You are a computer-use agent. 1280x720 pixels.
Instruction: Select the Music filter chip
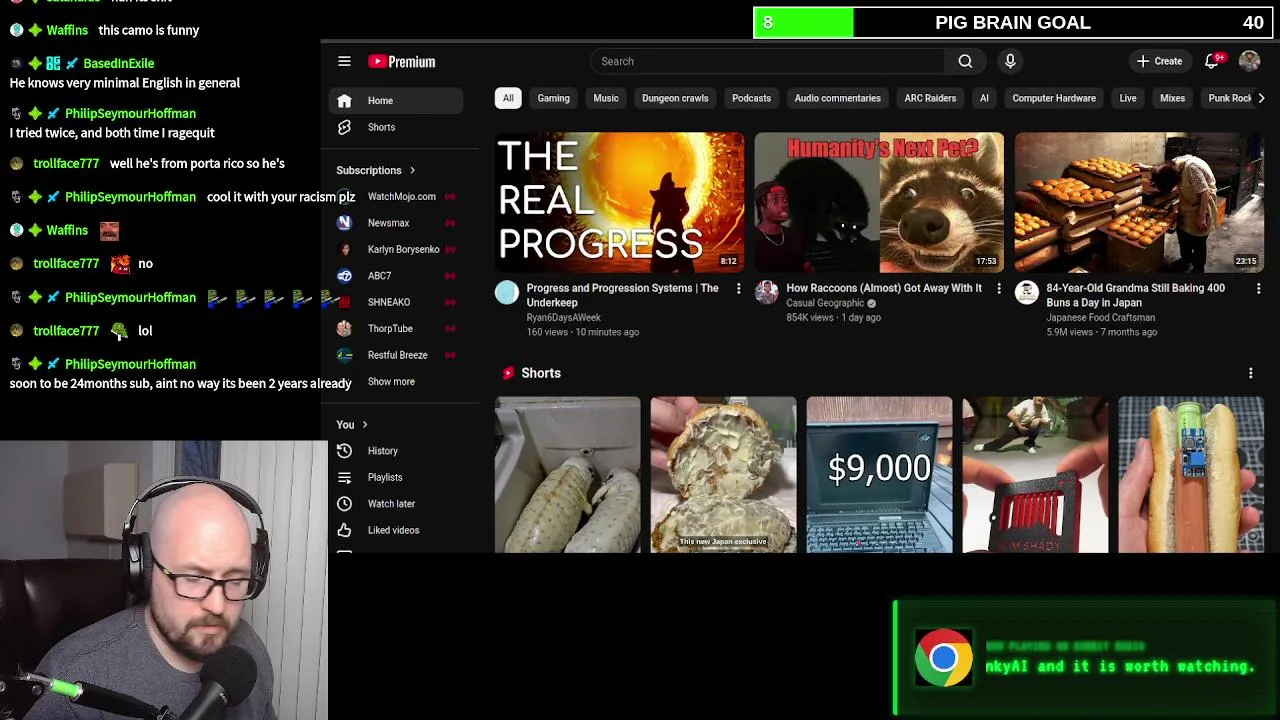pos(606,98)
